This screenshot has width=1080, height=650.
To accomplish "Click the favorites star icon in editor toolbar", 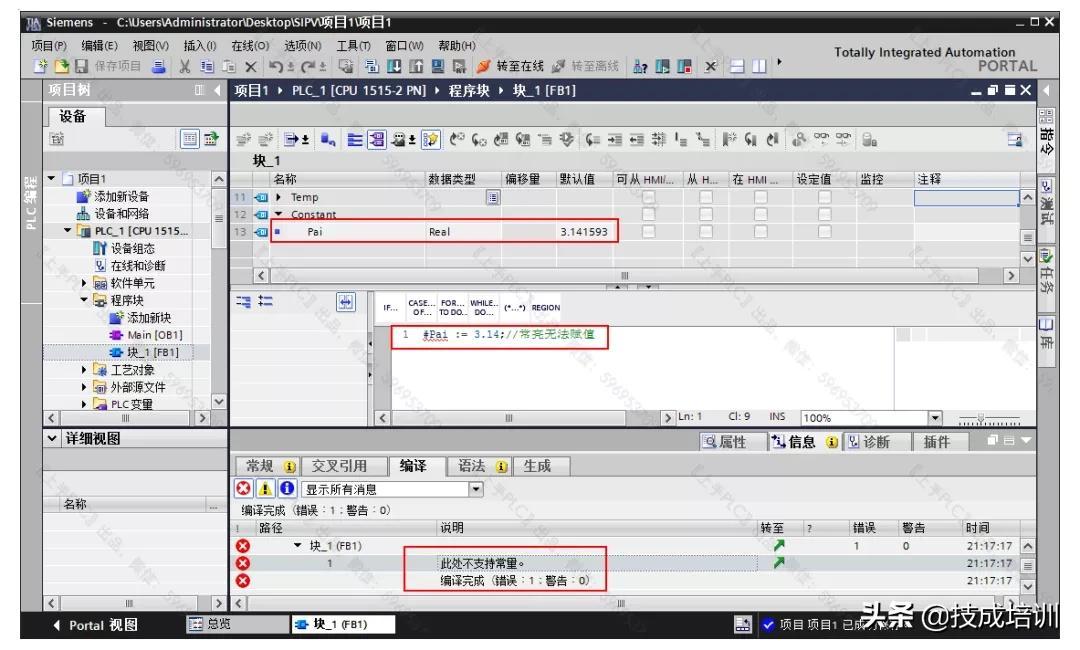I will pos(430,140).
